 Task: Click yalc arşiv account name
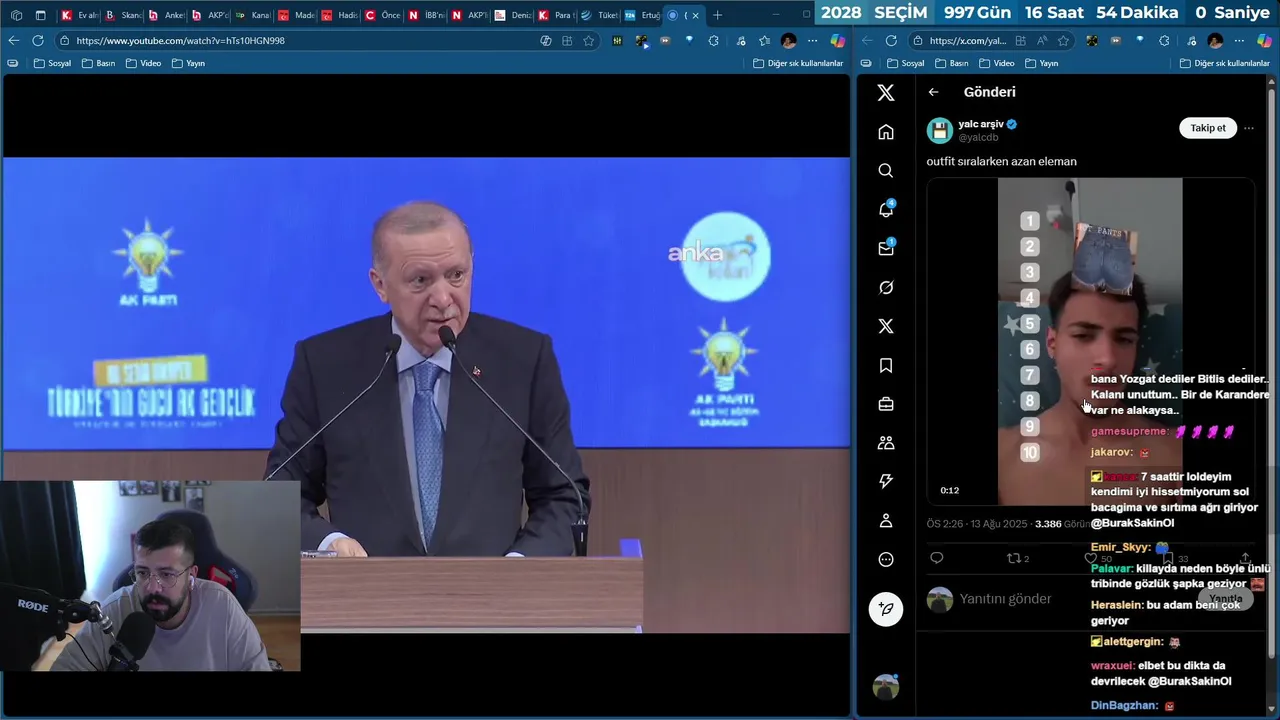point(981,124)
